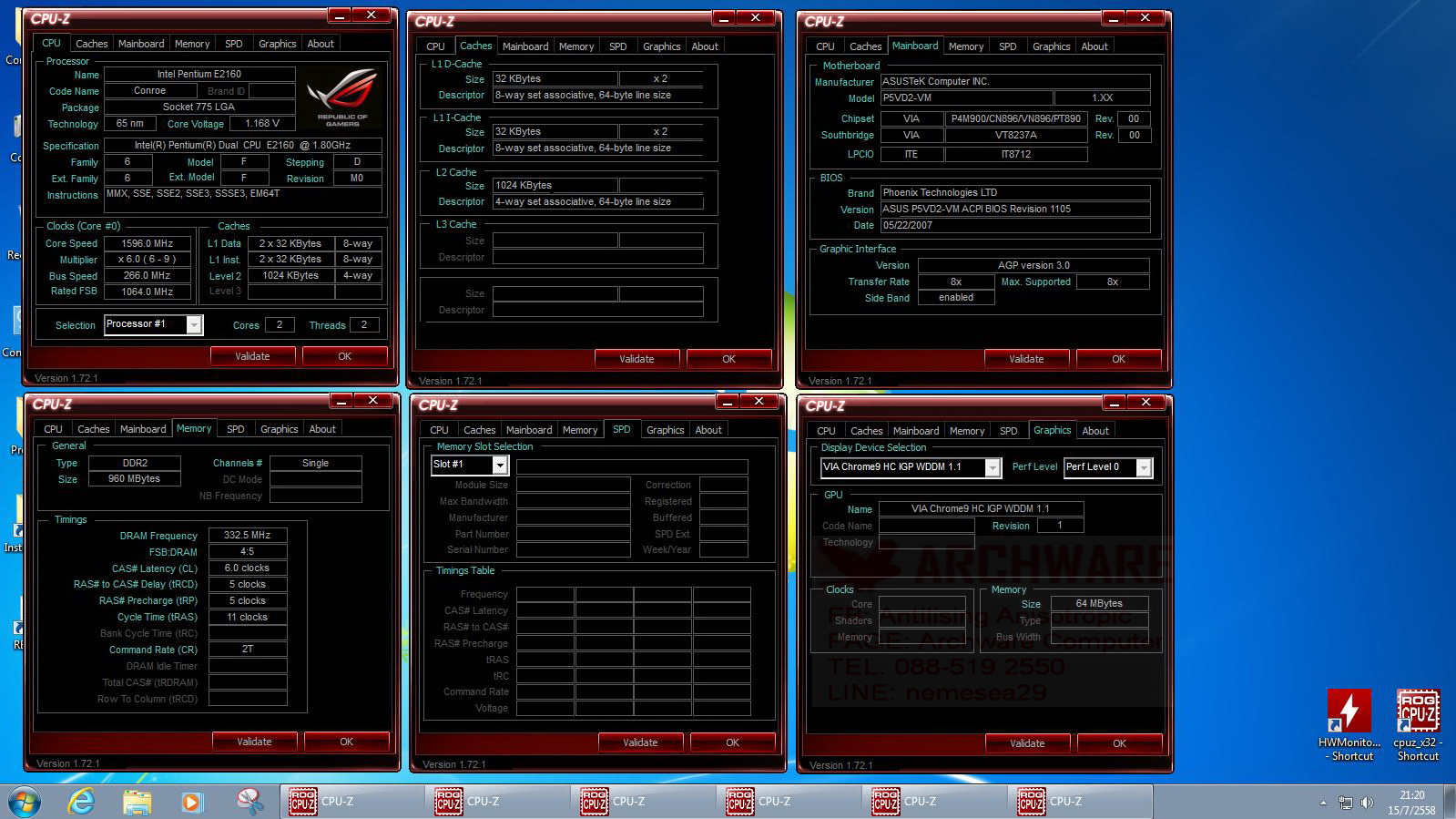
Task: Open Windows Explorer folder in taskbar
Action: [137, 802]
